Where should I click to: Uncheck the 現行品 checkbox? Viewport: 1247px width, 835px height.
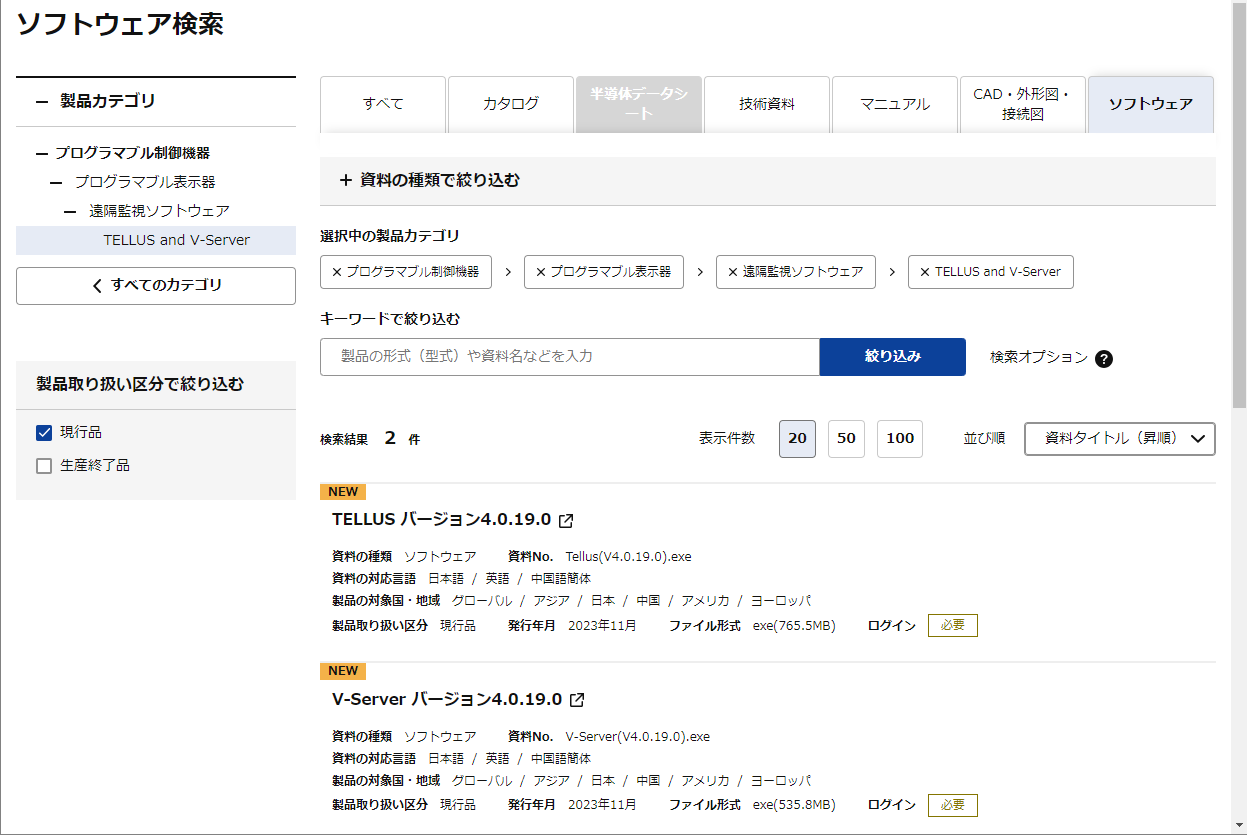[44, 433]
